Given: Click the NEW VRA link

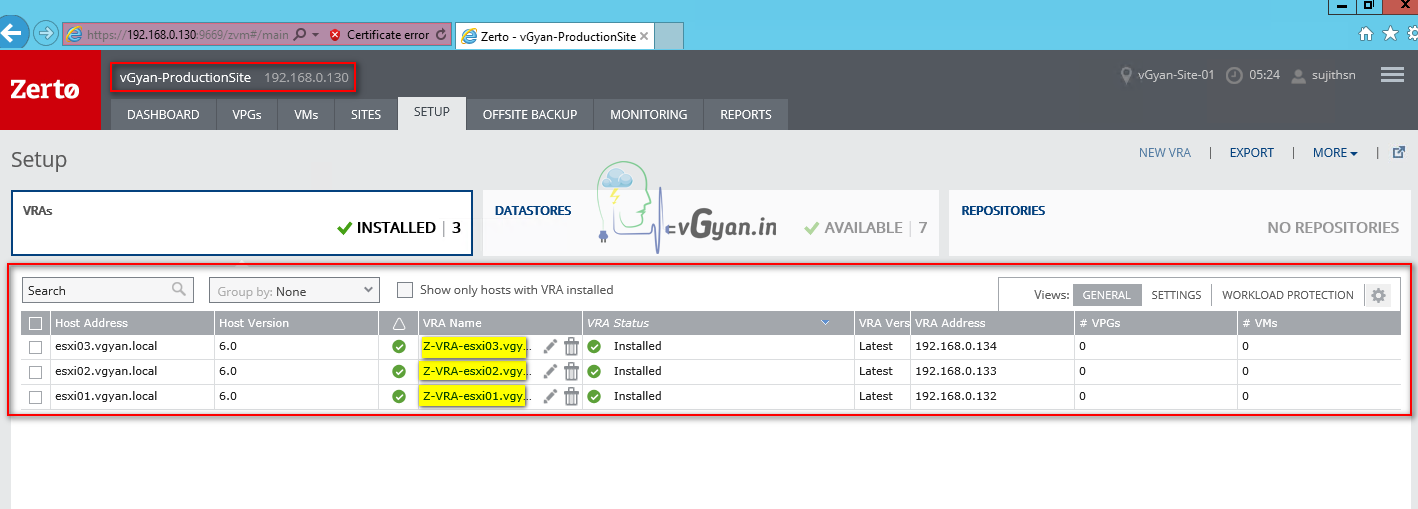Looking at the screenshot, I should pyautogui.click(x=1164, y=153).
